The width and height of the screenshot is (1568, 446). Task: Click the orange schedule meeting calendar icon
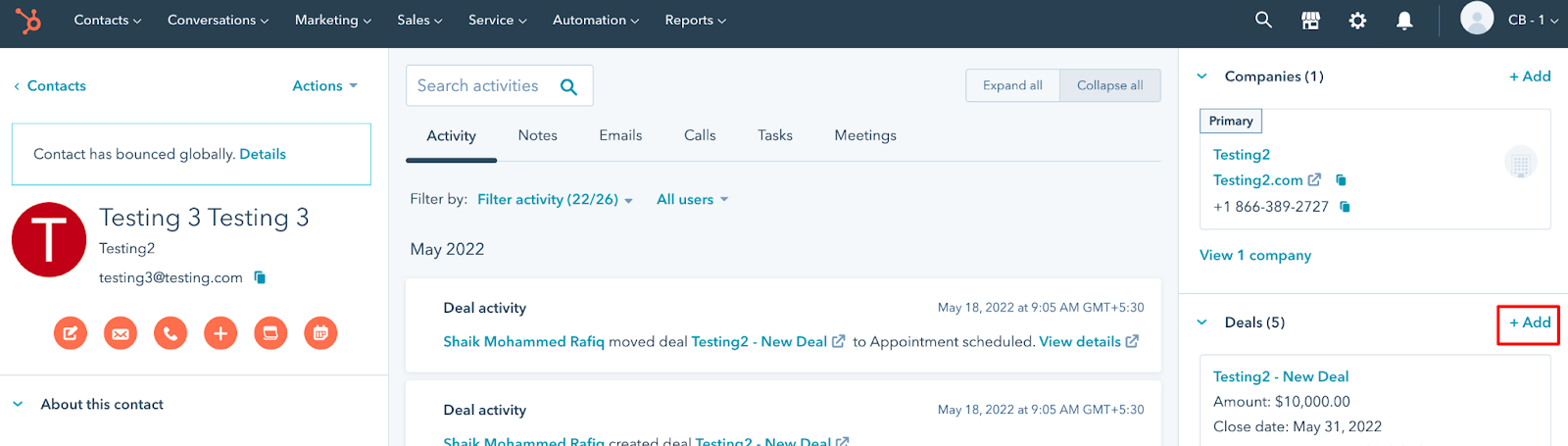(320, 333)
